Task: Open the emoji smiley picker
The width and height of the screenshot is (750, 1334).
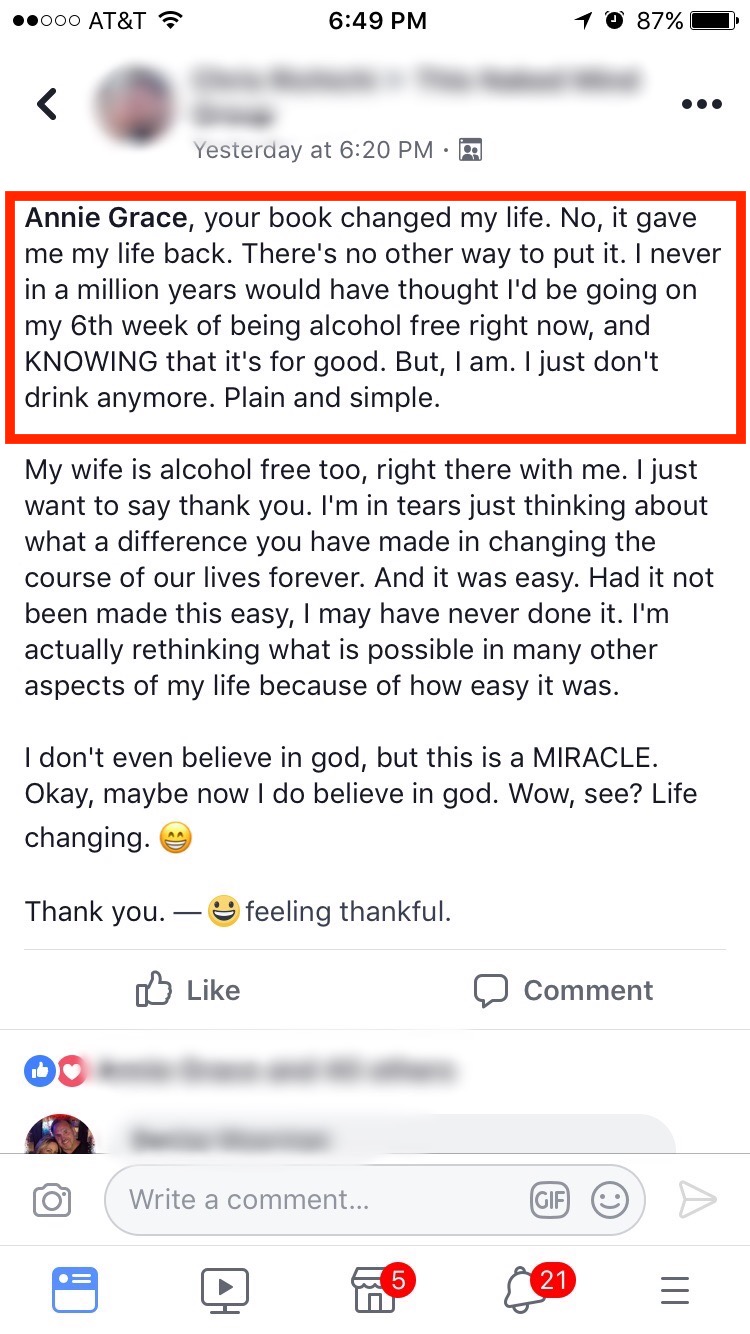Action: (x=609, y=1199)
